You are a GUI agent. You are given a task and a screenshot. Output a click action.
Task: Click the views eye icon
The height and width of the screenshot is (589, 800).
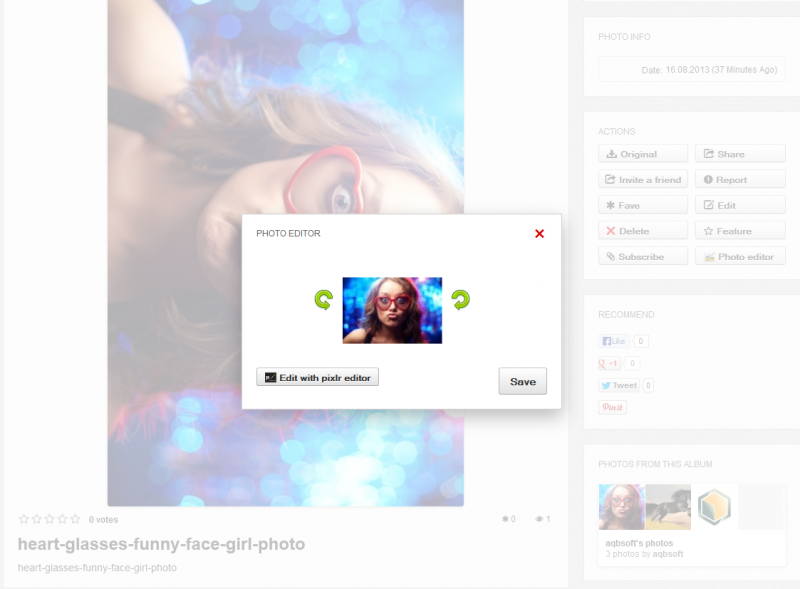[x=539, y=519]
